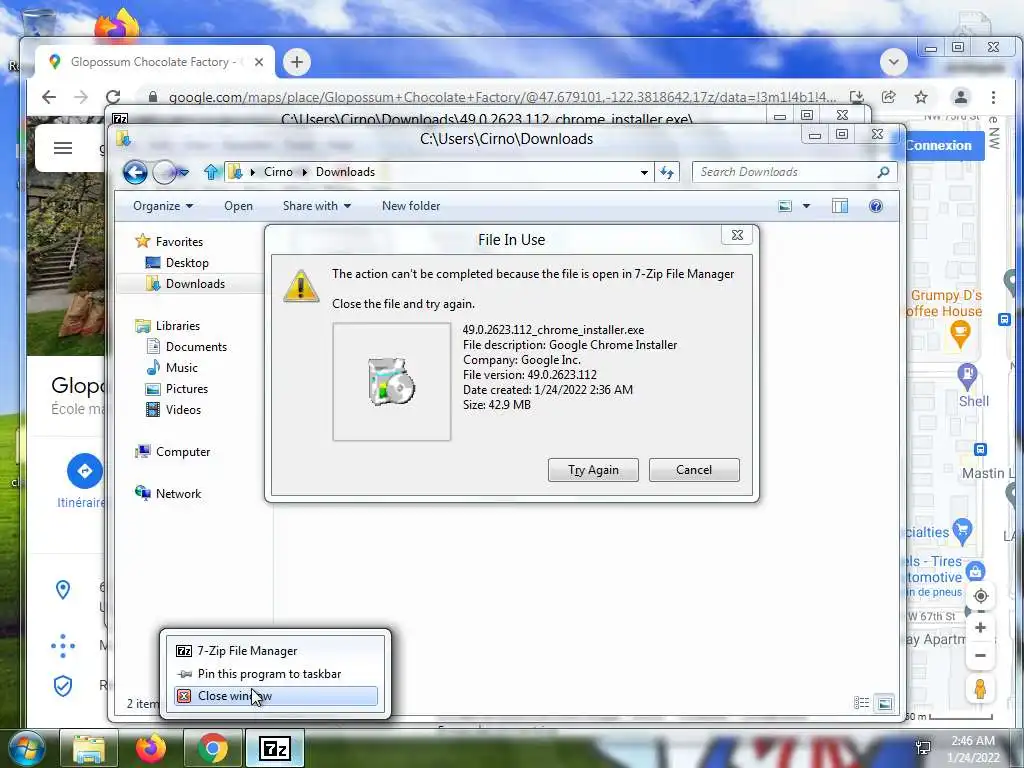Click Open in Explorer toolbar
This screenshot has width=1024, height=768.
click(238, 206)
